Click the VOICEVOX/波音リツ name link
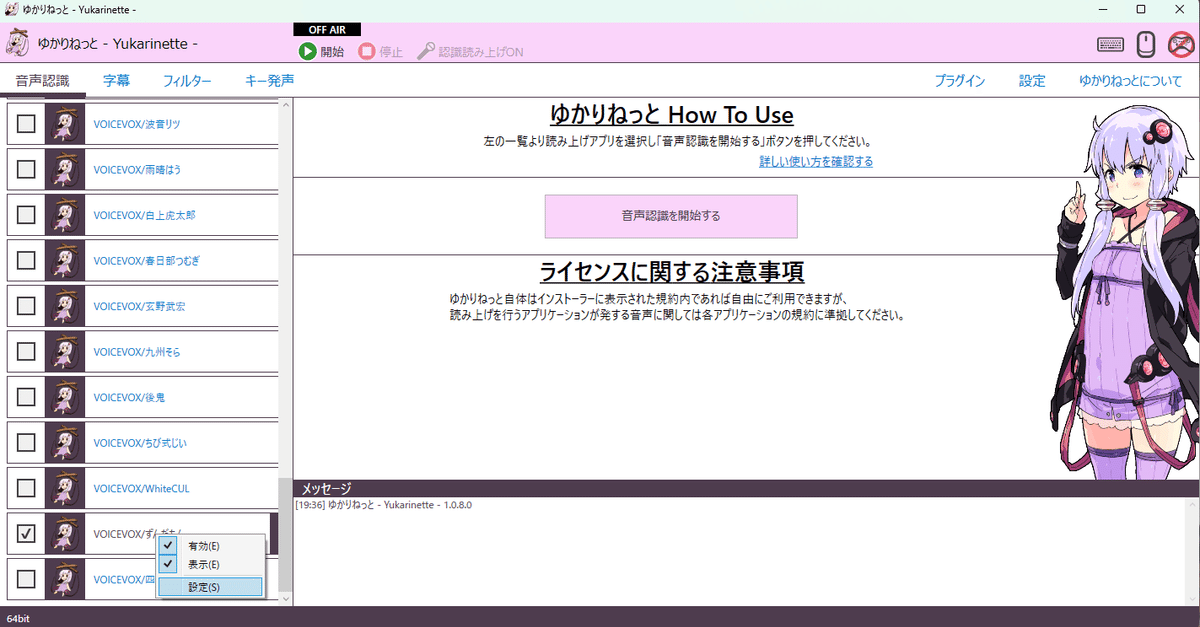Screen dimensions: 1200x627 pos(137,124)
